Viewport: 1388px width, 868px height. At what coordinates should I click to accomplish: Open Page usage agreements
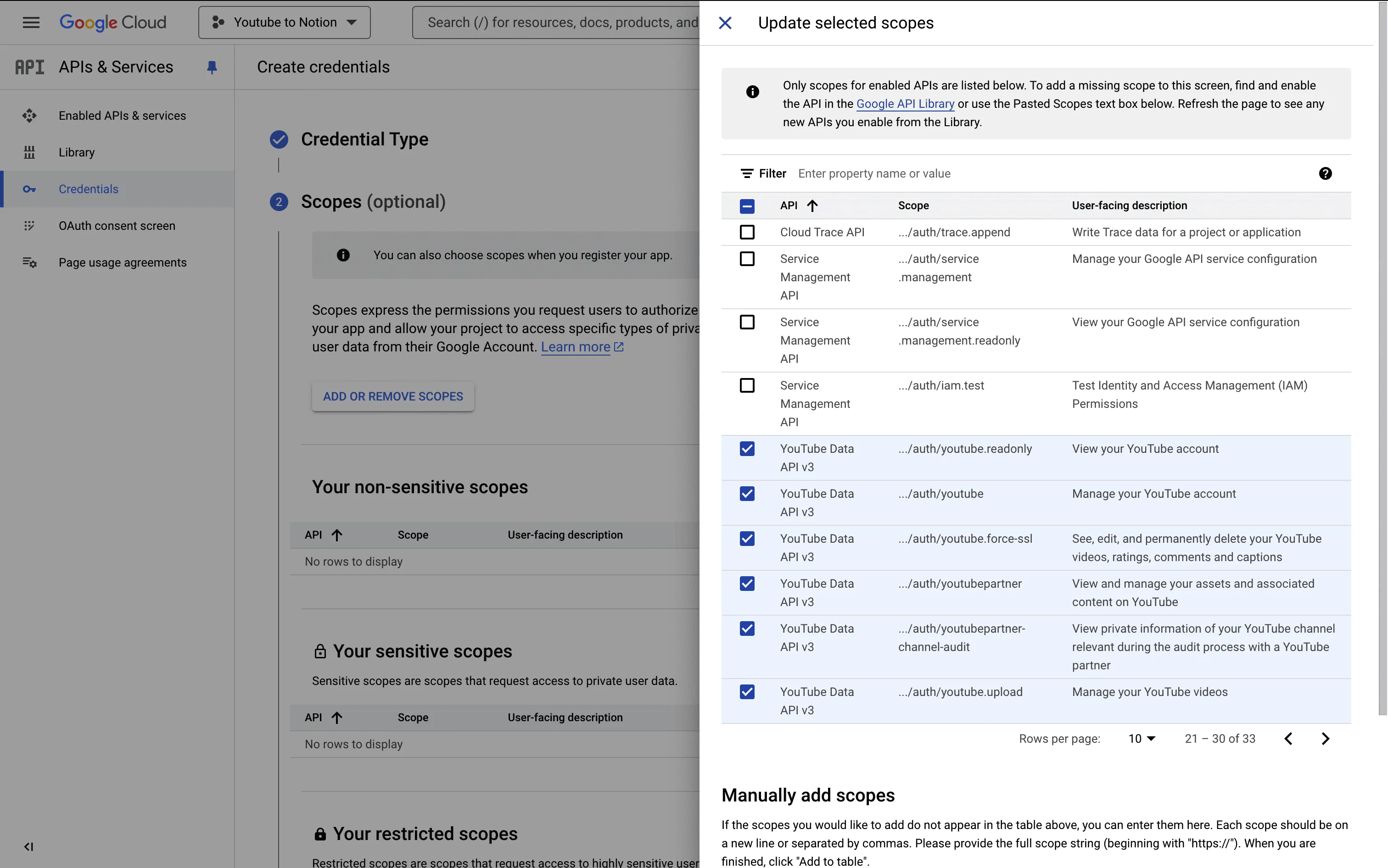tap(117, 262)
